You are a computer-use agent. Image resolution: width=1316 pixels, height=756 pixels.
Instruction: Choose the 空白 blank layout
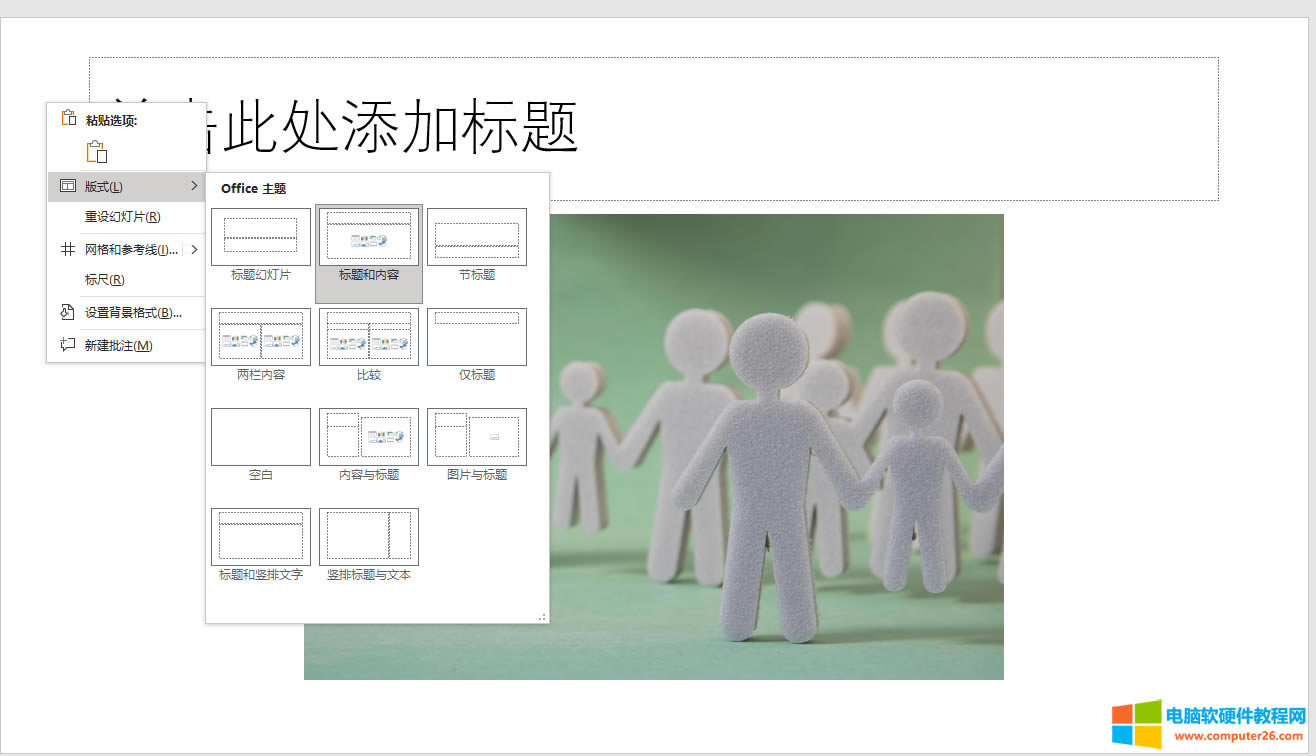click(x=261, y=437)
